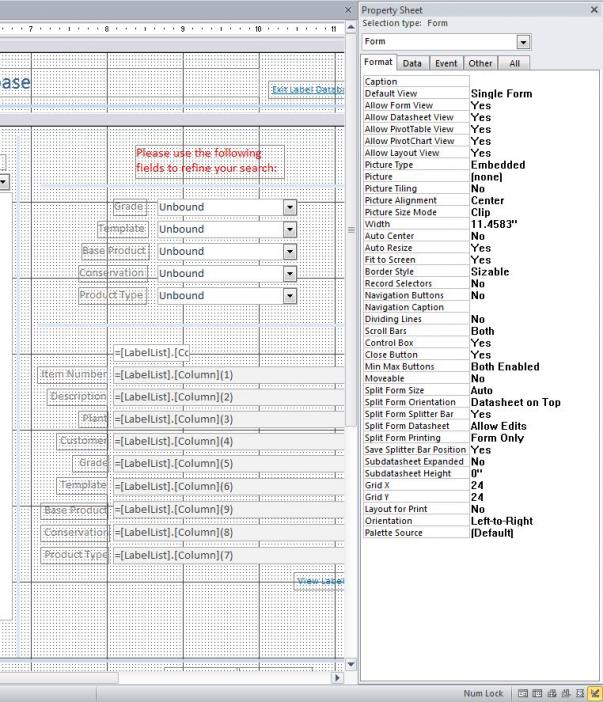Click the Caption property value field
Screen dimensions: 603x702
533,81
